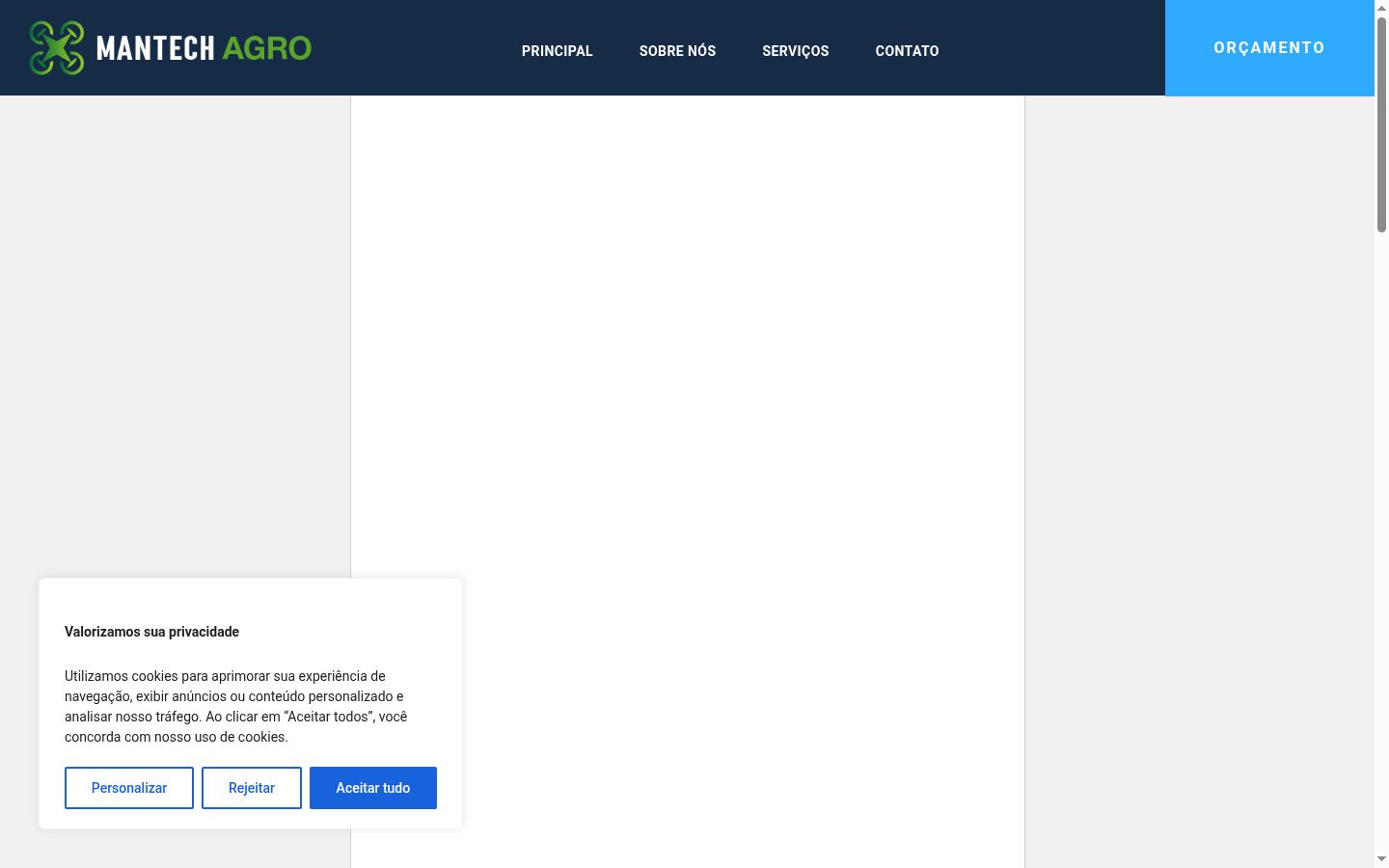The height and width of the screenshot is (868, 1389).
Task: Click the MANTECH AGRO logo text
Action: pyautogui.click(x=204, y=48)
